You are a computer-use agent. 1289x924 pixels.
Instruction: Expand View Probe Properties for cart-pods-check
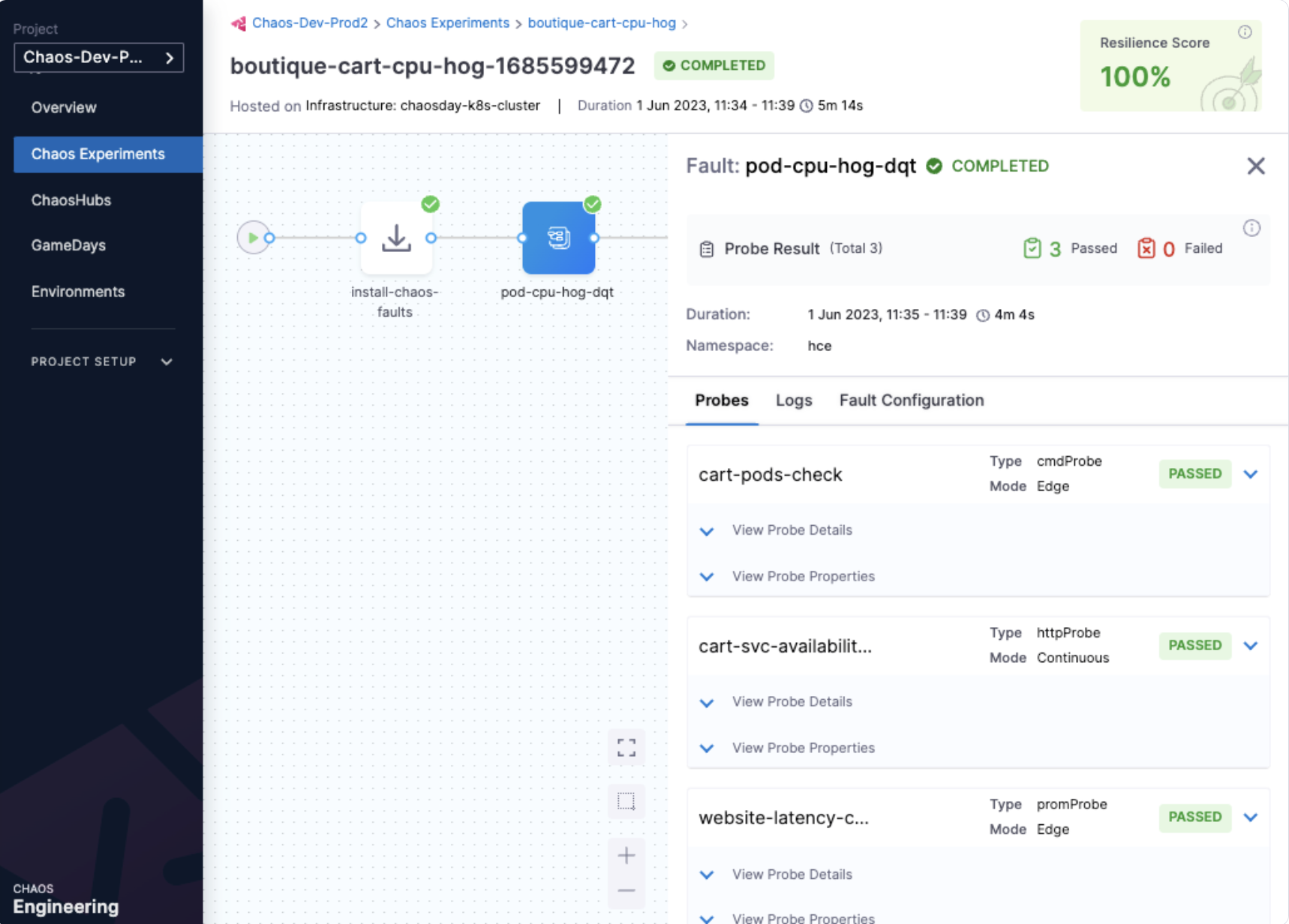click(803, 577)
